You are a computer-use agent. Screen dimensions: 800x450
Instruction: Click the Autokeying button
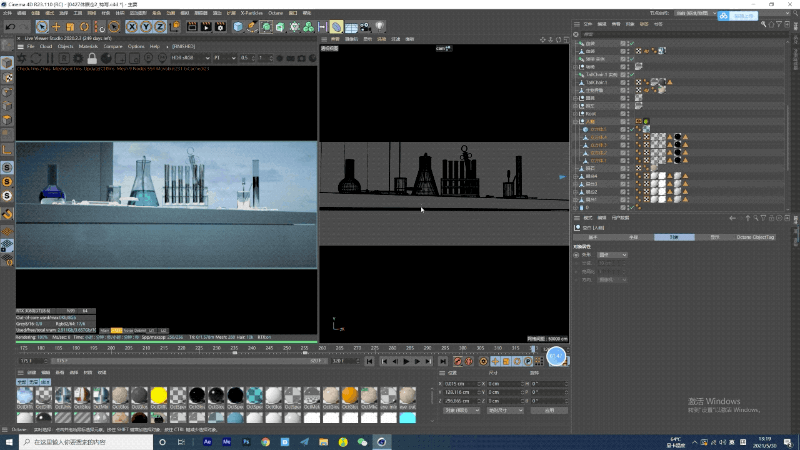coord(468,361)
